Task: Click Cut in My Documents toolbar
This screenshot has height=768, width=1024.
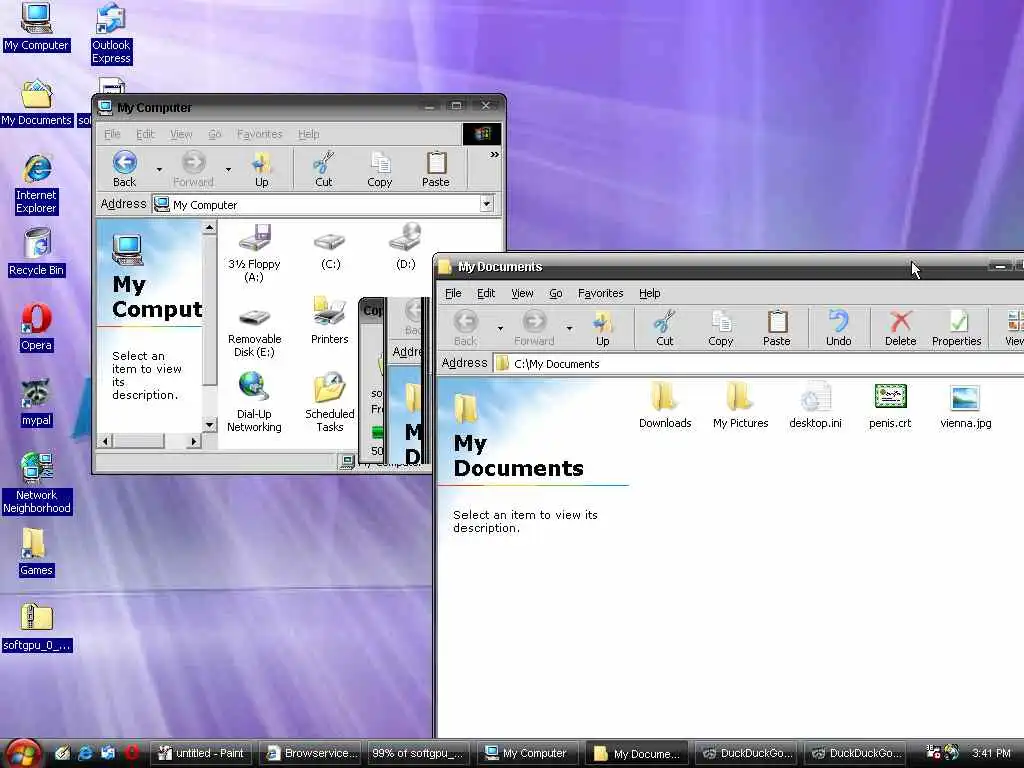Action: [665, 328]
